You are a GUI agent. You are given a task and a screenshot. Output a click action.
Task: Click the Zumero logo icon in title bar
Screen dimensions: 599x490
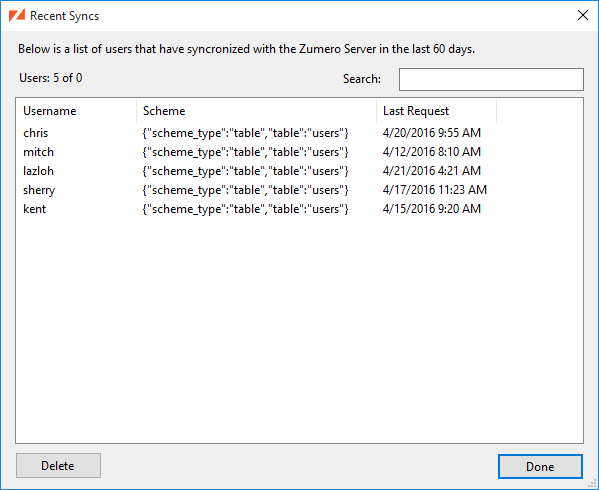[17, 16]
